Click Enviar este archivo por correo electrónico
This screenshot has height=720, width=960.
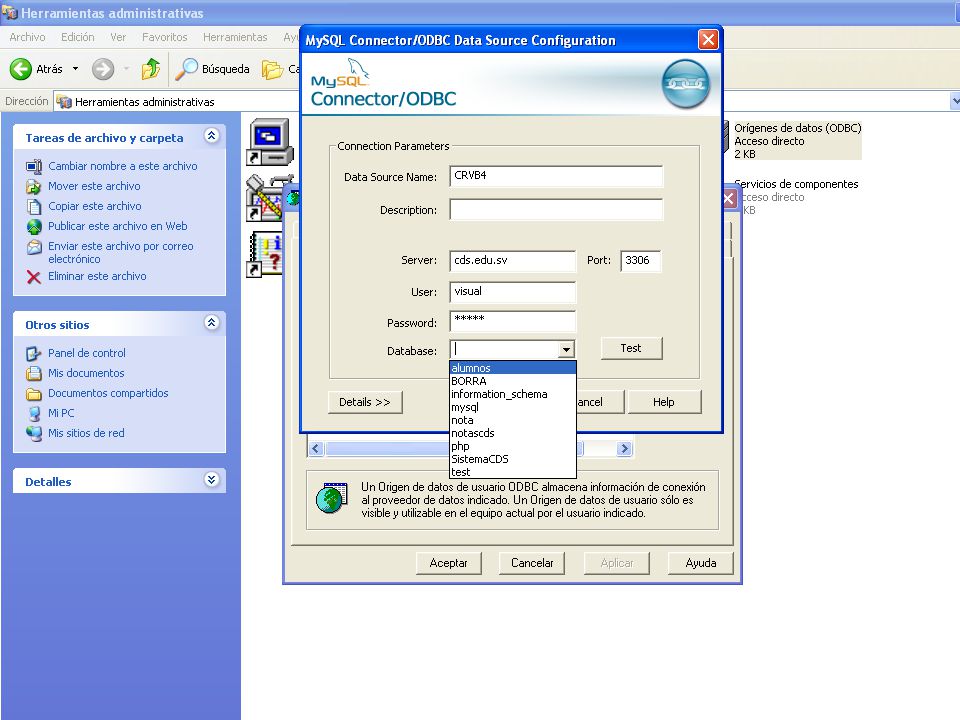pyautogui.click(x=121, y=252)
